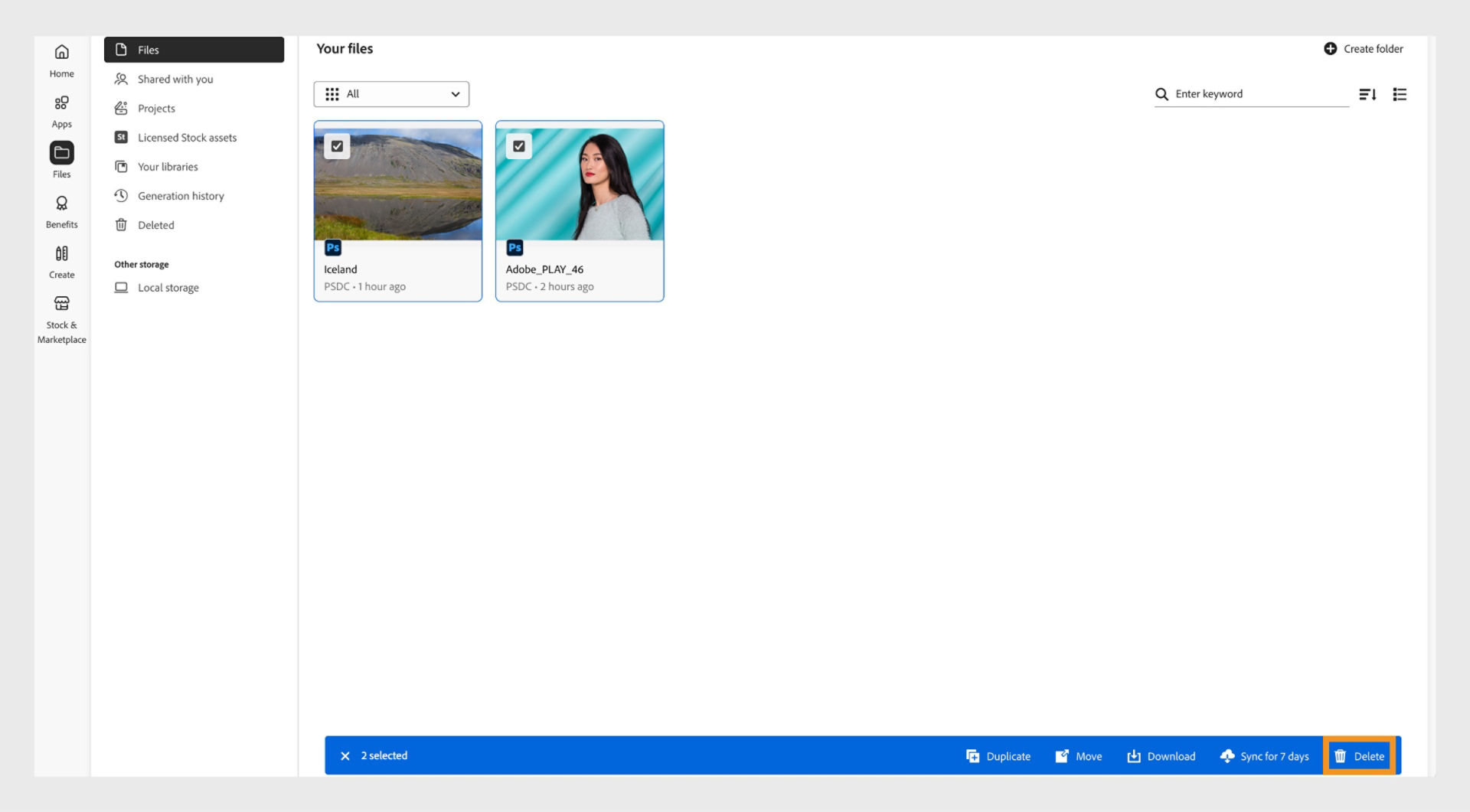Open the Deleted files section
Screen dimensions: 1470x812
[155, 225]
